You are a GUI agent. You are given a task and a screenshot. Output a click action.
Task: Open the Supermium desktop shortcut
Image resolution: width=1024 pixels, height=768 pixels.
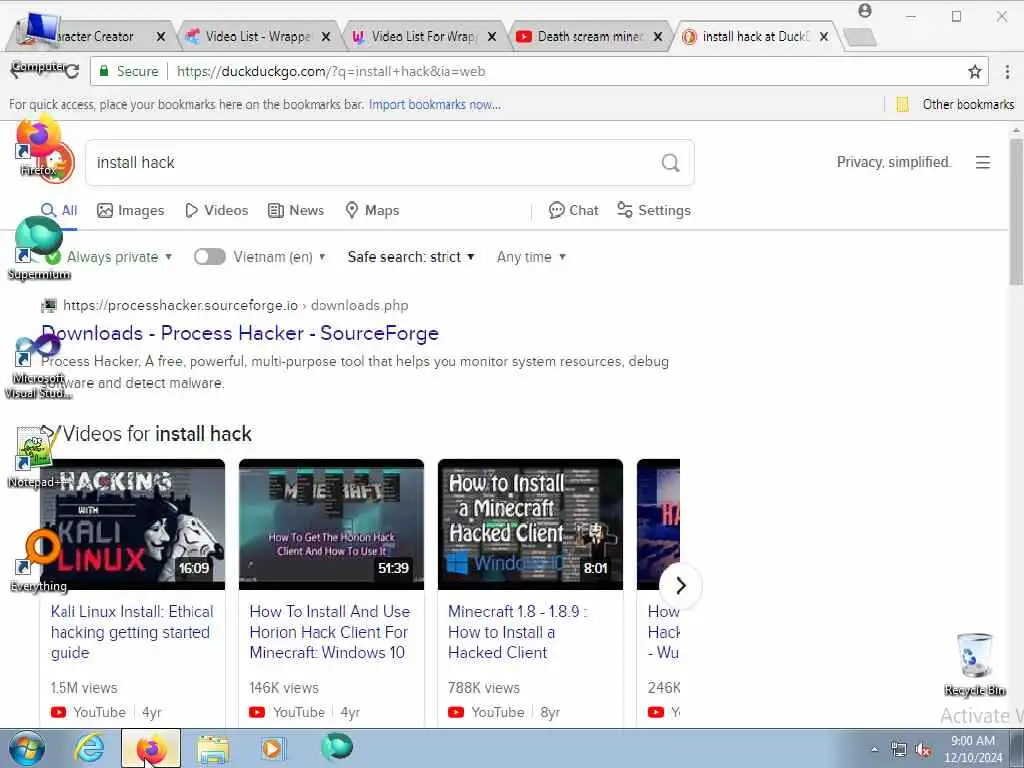(x=39, y=249)
